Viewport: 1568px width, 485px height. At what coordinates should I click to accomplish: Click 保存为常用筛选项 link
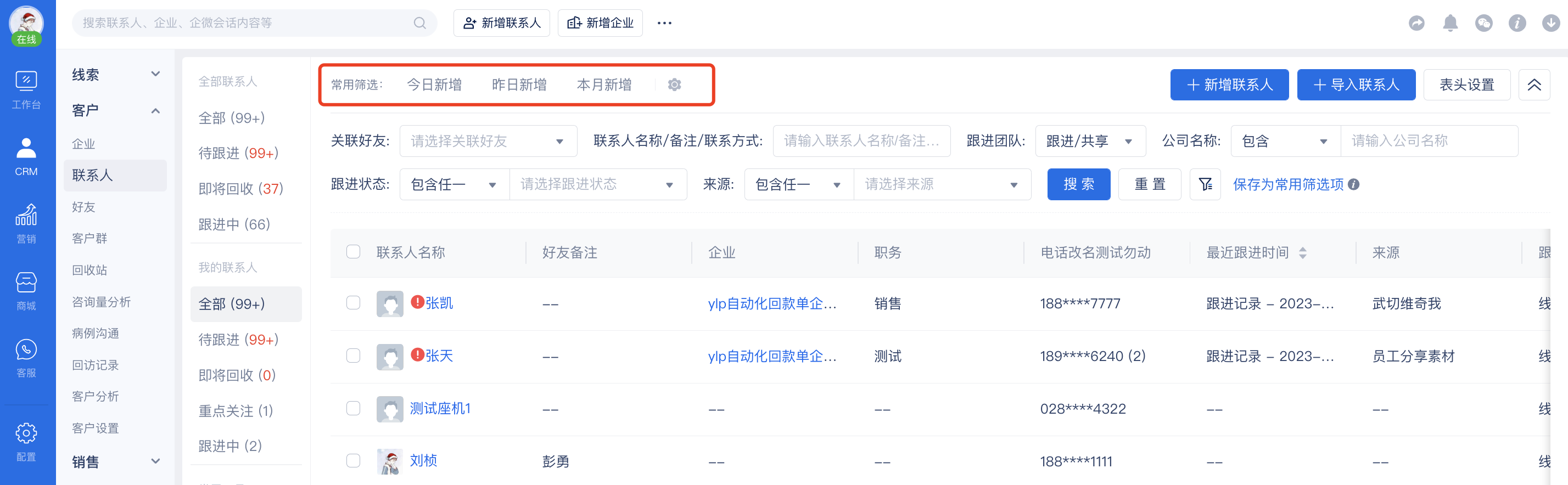1287,184
